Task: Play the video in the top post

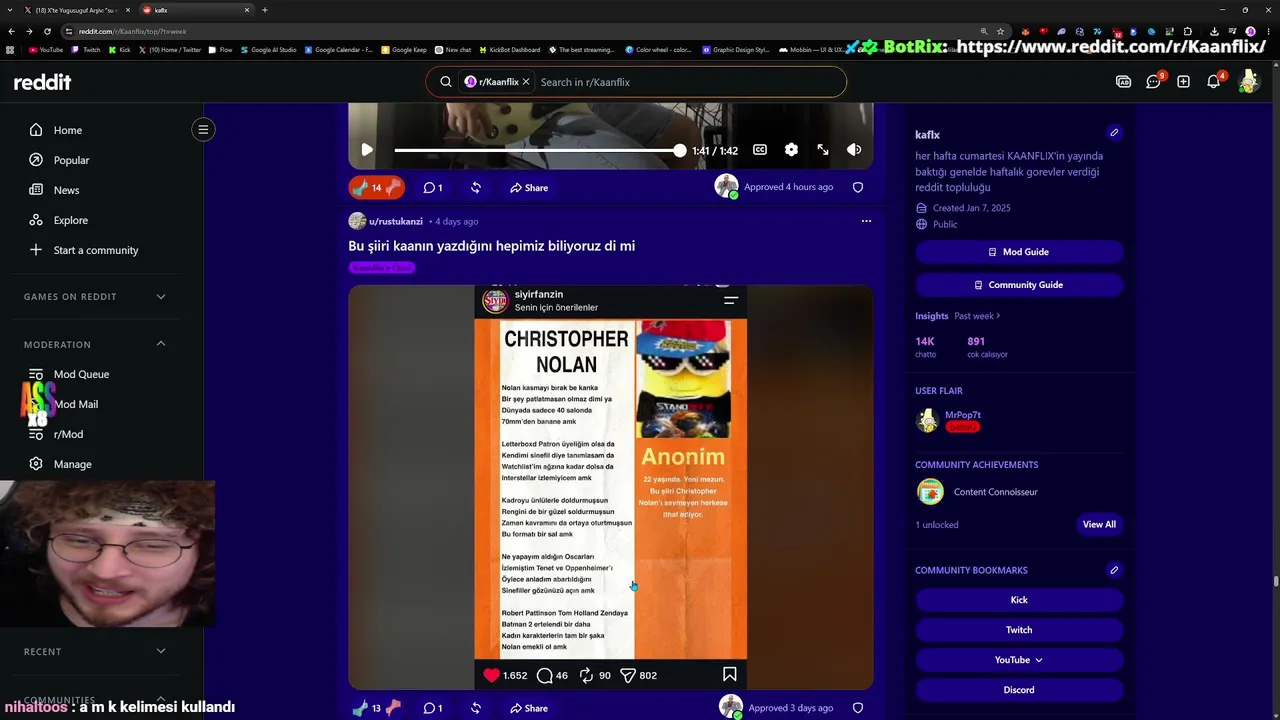Action: click(x=367, y=150)
